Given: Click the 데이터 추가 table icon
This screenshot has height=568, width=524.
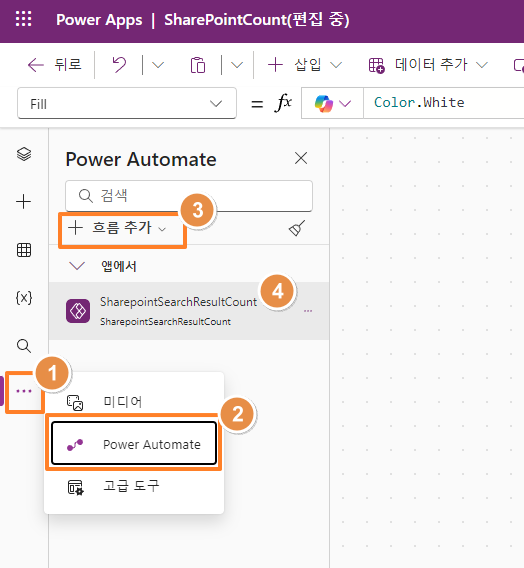Looking at the screenshot, I should click(x=377, y=66).
